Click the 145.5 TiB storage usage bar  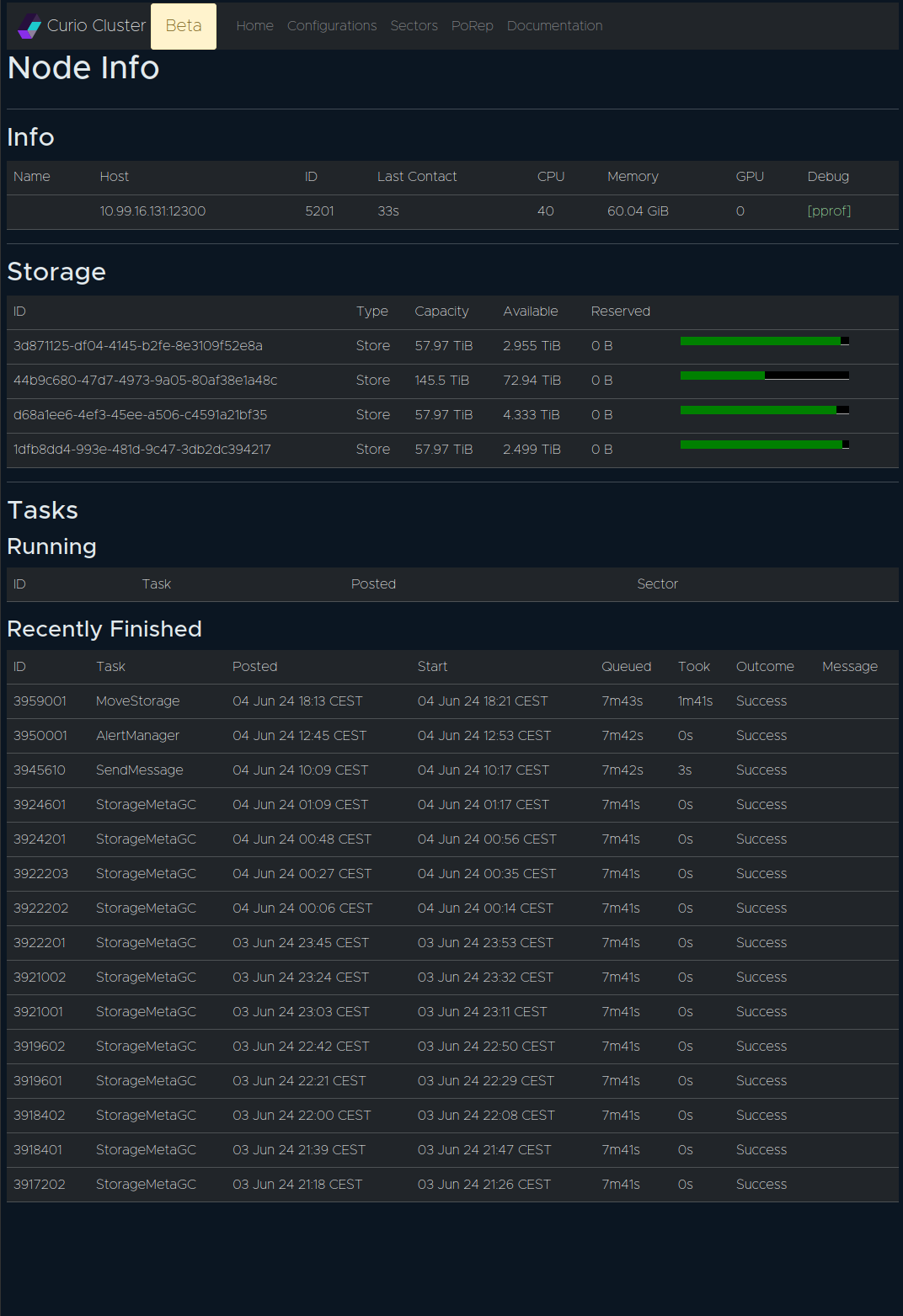[x=764, y=376]
